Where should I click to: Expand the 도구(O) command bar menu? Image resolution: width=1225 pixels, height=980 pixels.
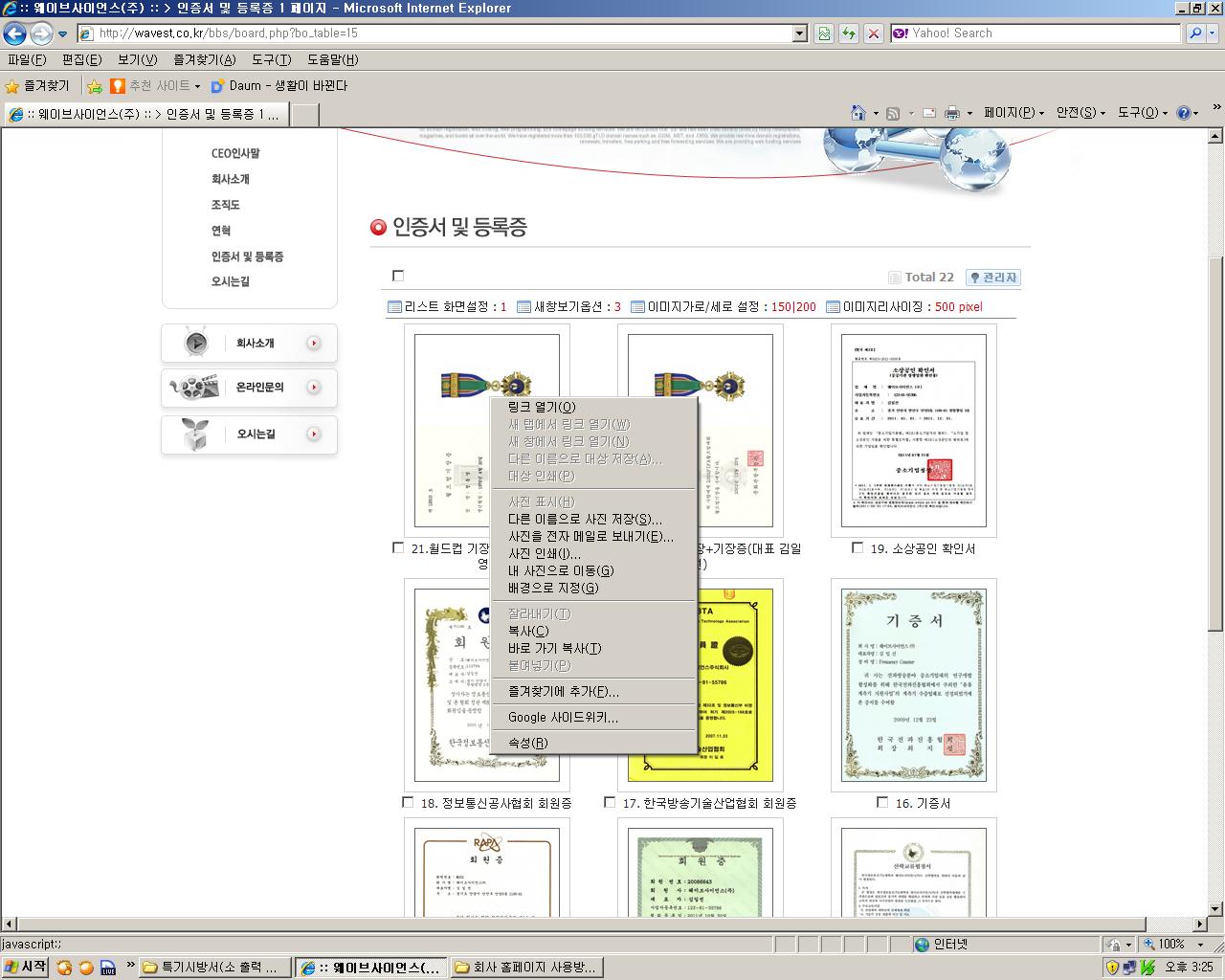[x=1143, y=113]
